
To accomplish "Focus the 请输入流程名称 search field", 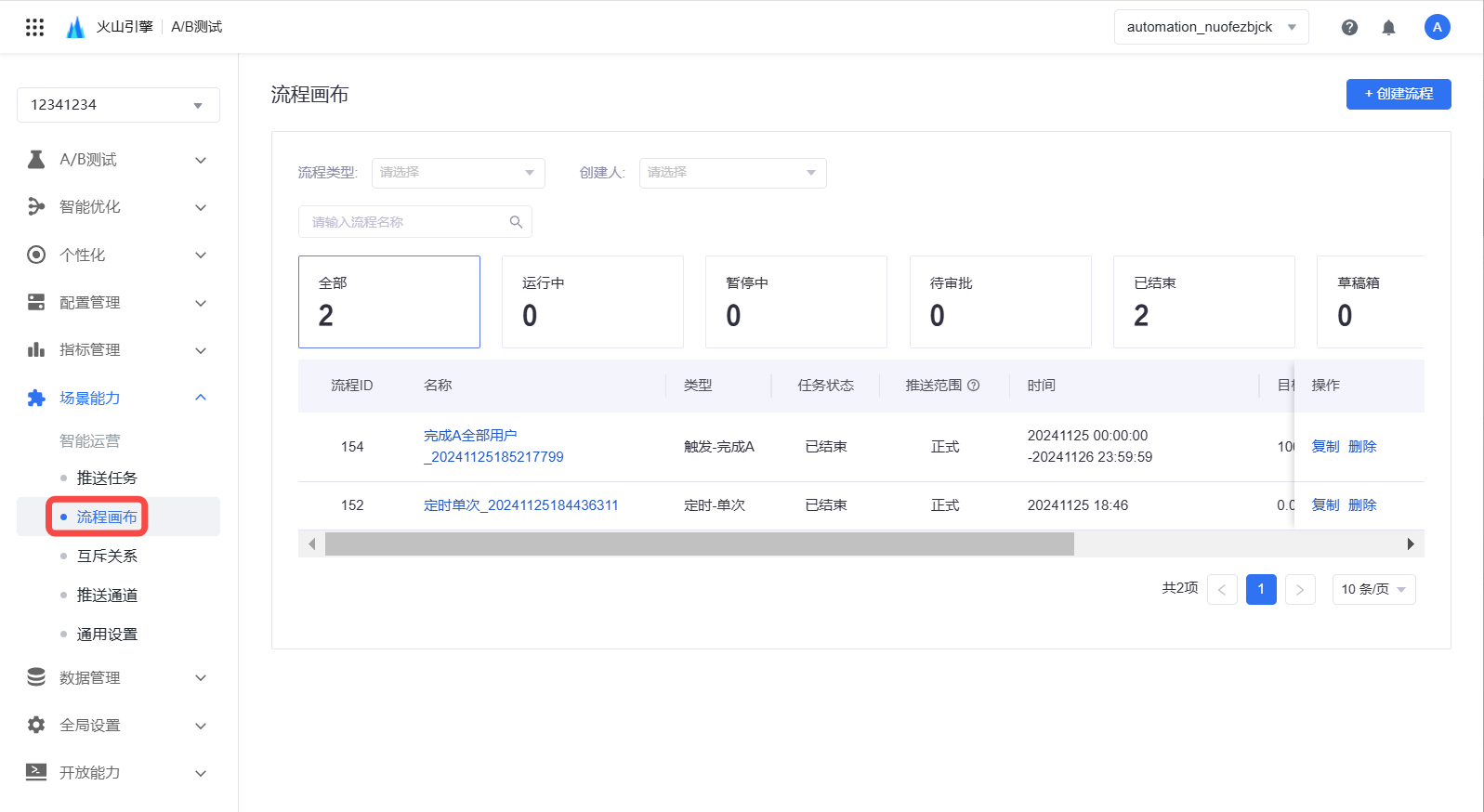I will (415, 222).
